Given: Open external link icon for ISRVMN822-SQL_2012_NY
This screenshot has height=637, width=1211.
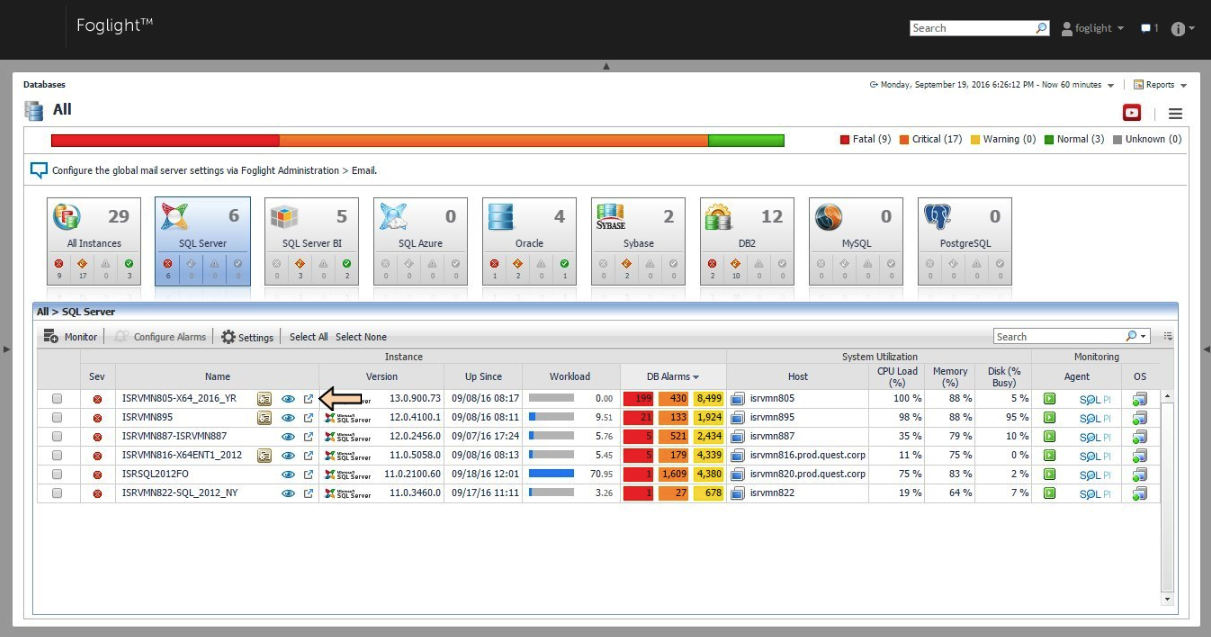Looking at the screenshot, I should [x=308, y=493].
